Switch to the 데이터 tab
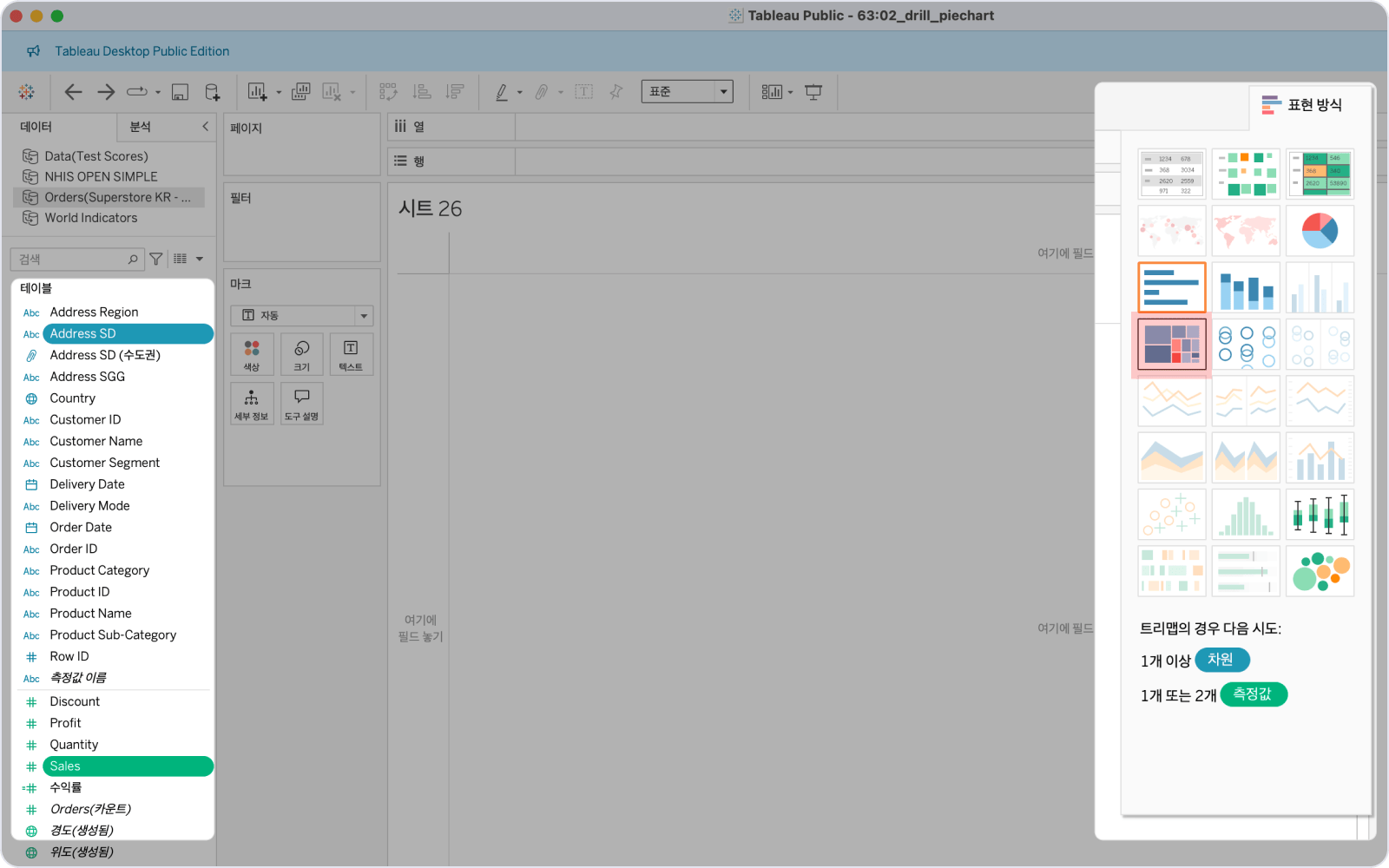The image size is (1389, 868). (36, 127)
